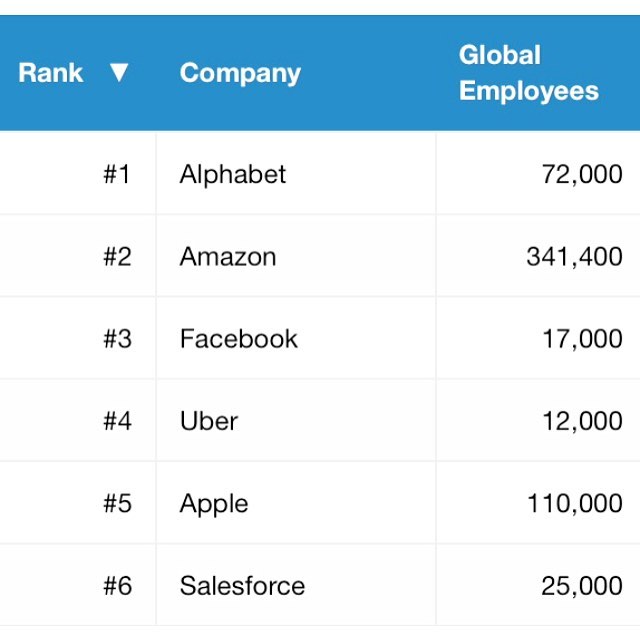Click the 72,000 employees value
Screen dimensions: 640x640
[x=582, y=174]
